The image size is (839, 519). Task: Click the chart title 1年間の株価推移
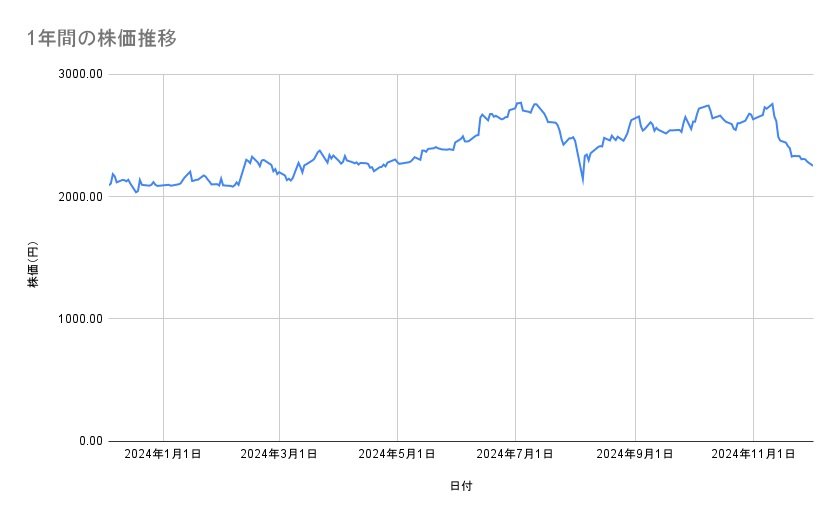pos(103,38)
